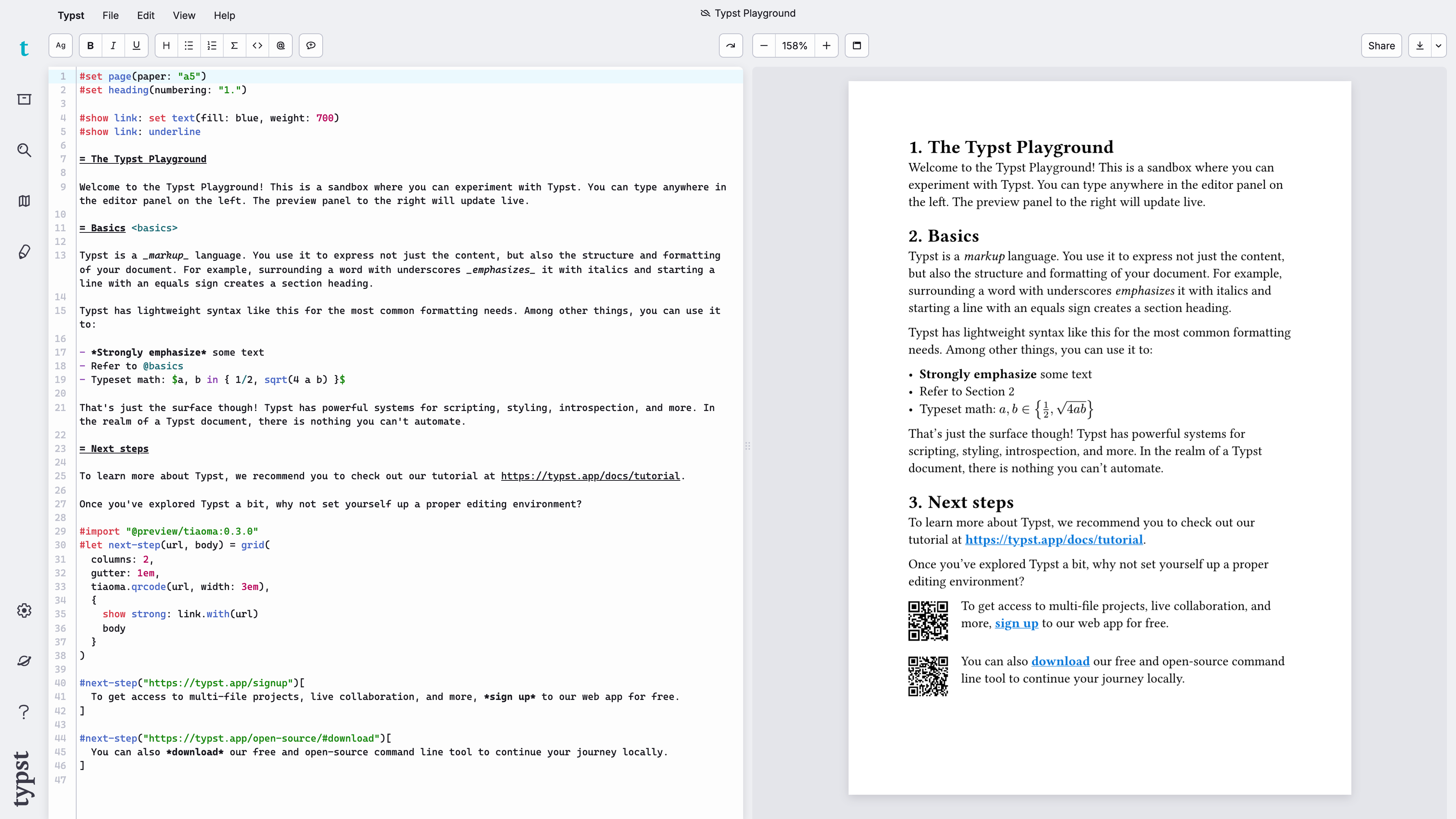The width and height of the screenshot is (1456, 819).
Task: Click the typst wordmark at the sidebar bottom
Action: pos(23,779)
